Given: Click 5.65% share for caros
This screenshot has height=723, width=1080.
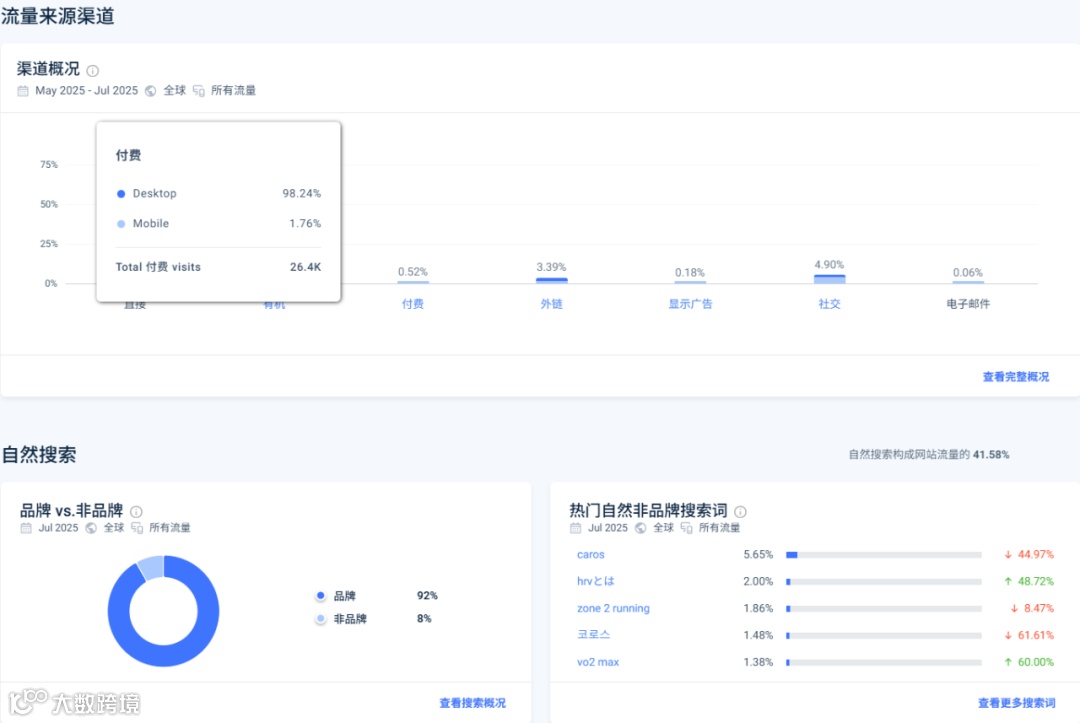Looking at the screenshot, I should (x=758, y=555).
